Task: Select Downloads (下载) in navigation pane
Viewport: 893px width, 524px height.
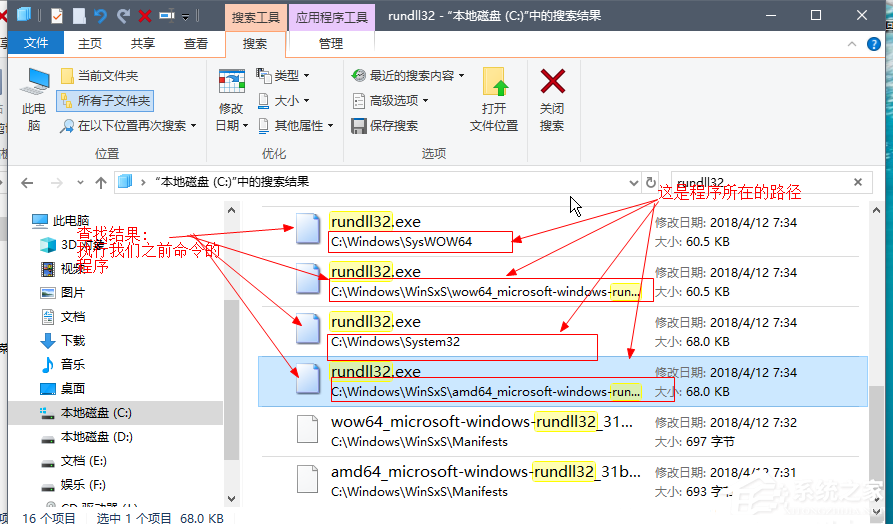Action: click(x=63, y=340)
